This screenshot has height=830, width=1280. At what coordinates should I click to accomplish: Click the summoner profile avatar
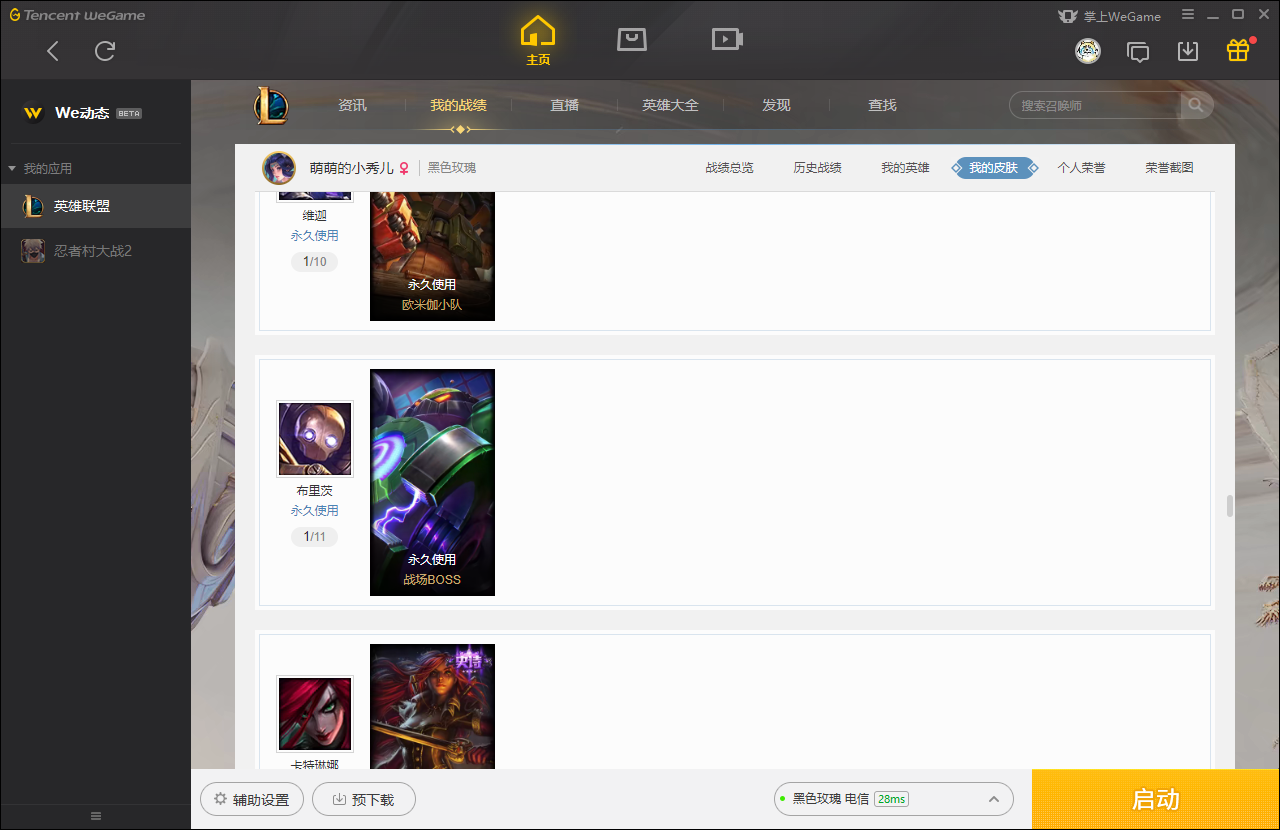[279, 168]
